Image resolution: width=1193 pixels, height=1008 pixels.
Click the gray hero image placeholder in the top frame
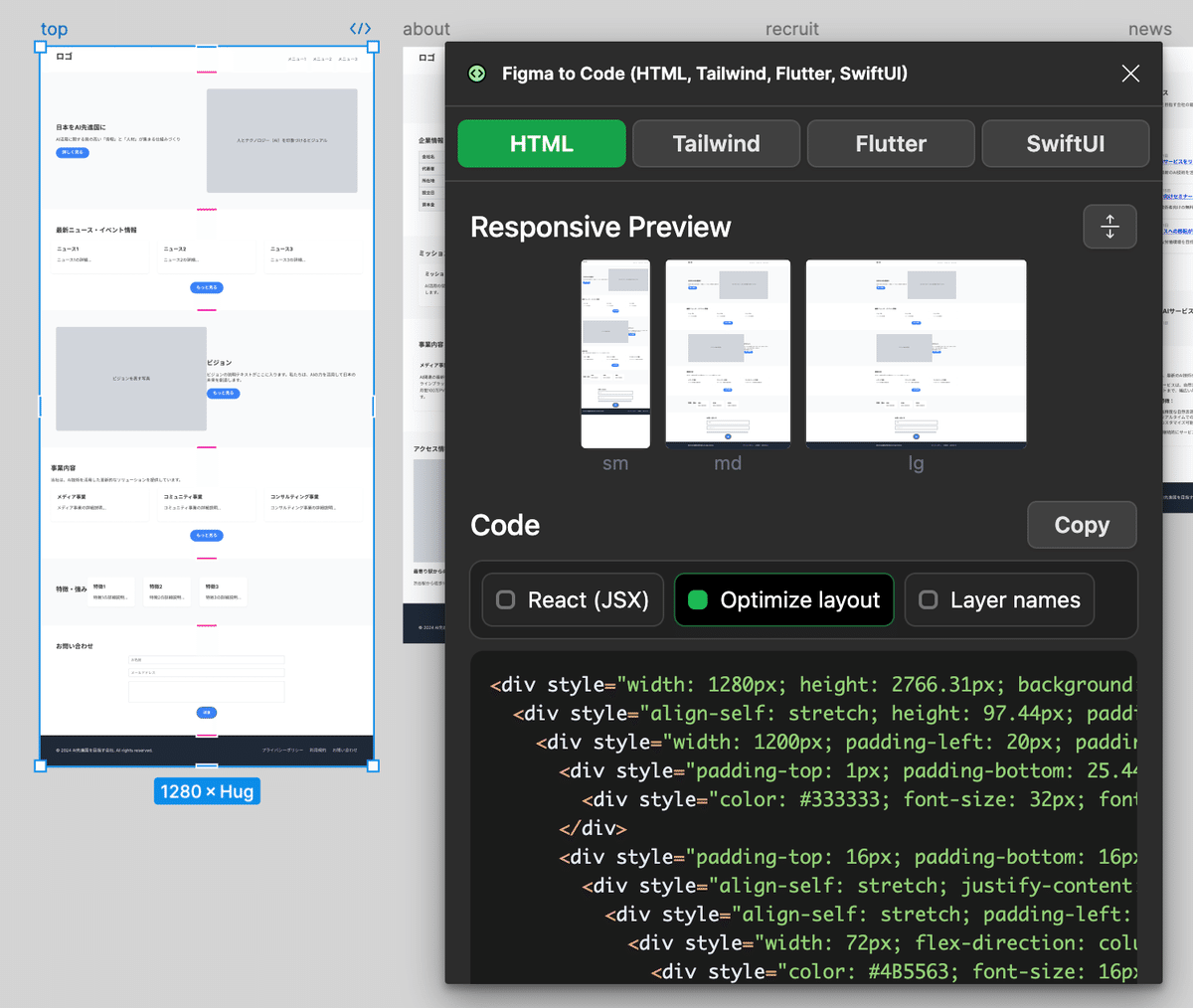tap(281, 140)
